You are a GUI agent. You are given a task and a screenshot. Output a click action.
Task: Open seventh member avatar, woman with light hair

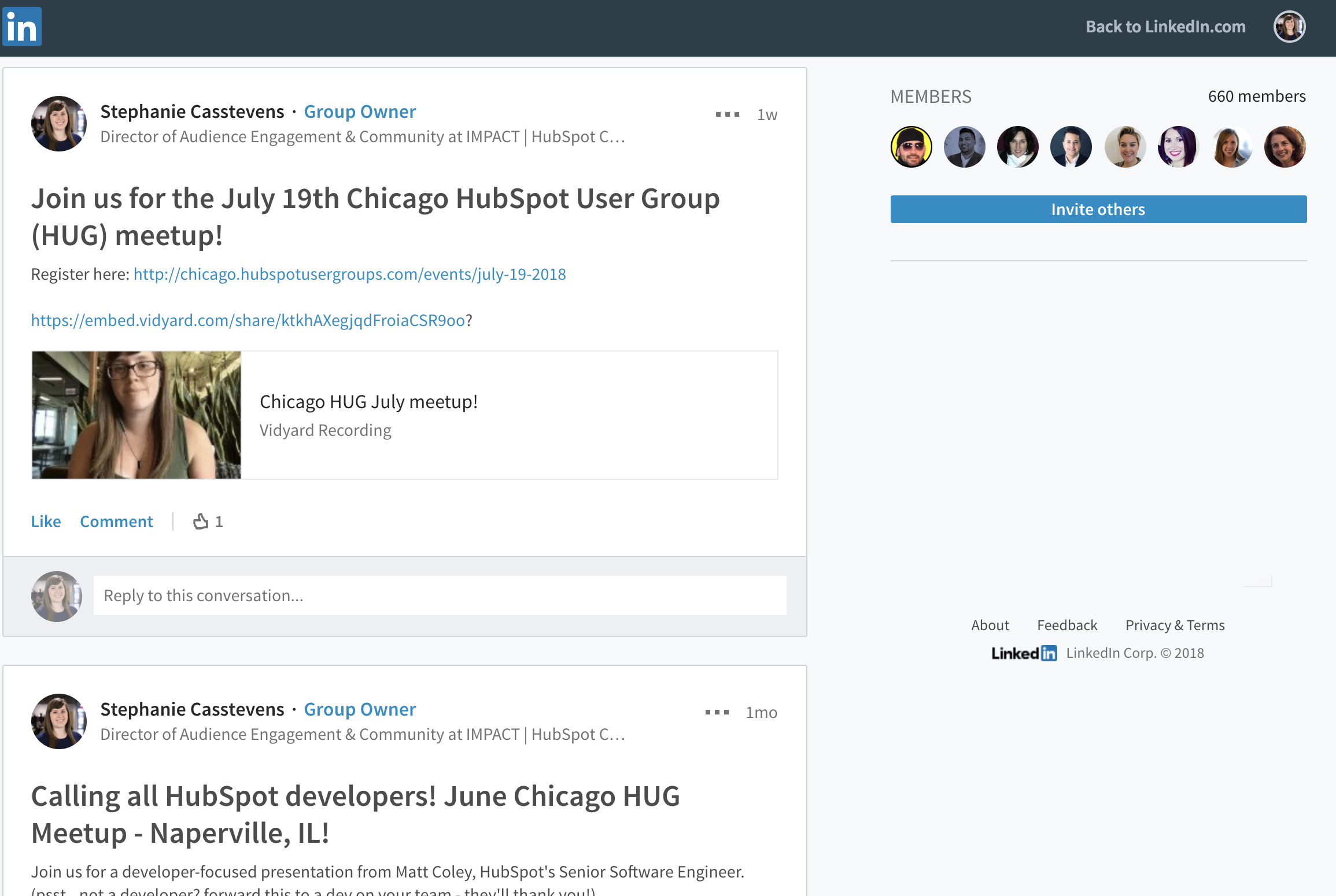(x=1231, y=147)
